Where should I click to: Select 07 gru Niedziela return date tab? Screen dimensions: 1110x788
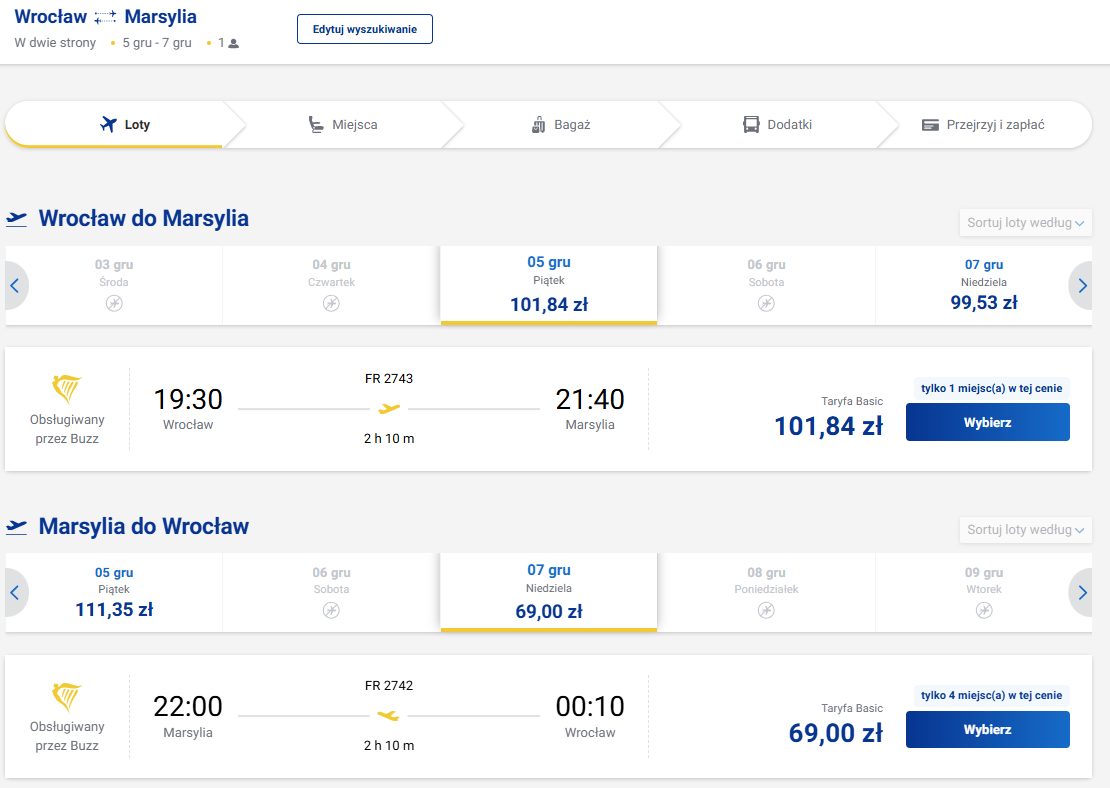click(x=549, y=592)
